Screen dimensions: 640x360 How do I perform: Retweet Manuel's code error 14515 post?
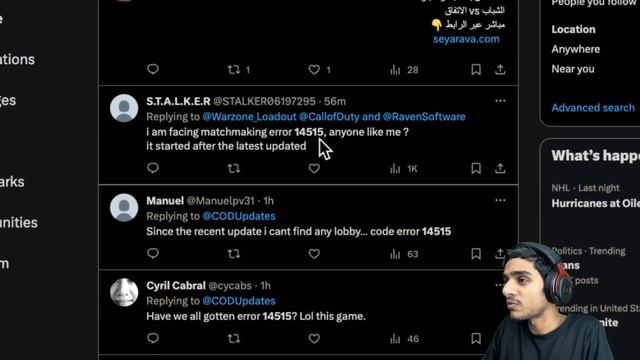(233, 254)
